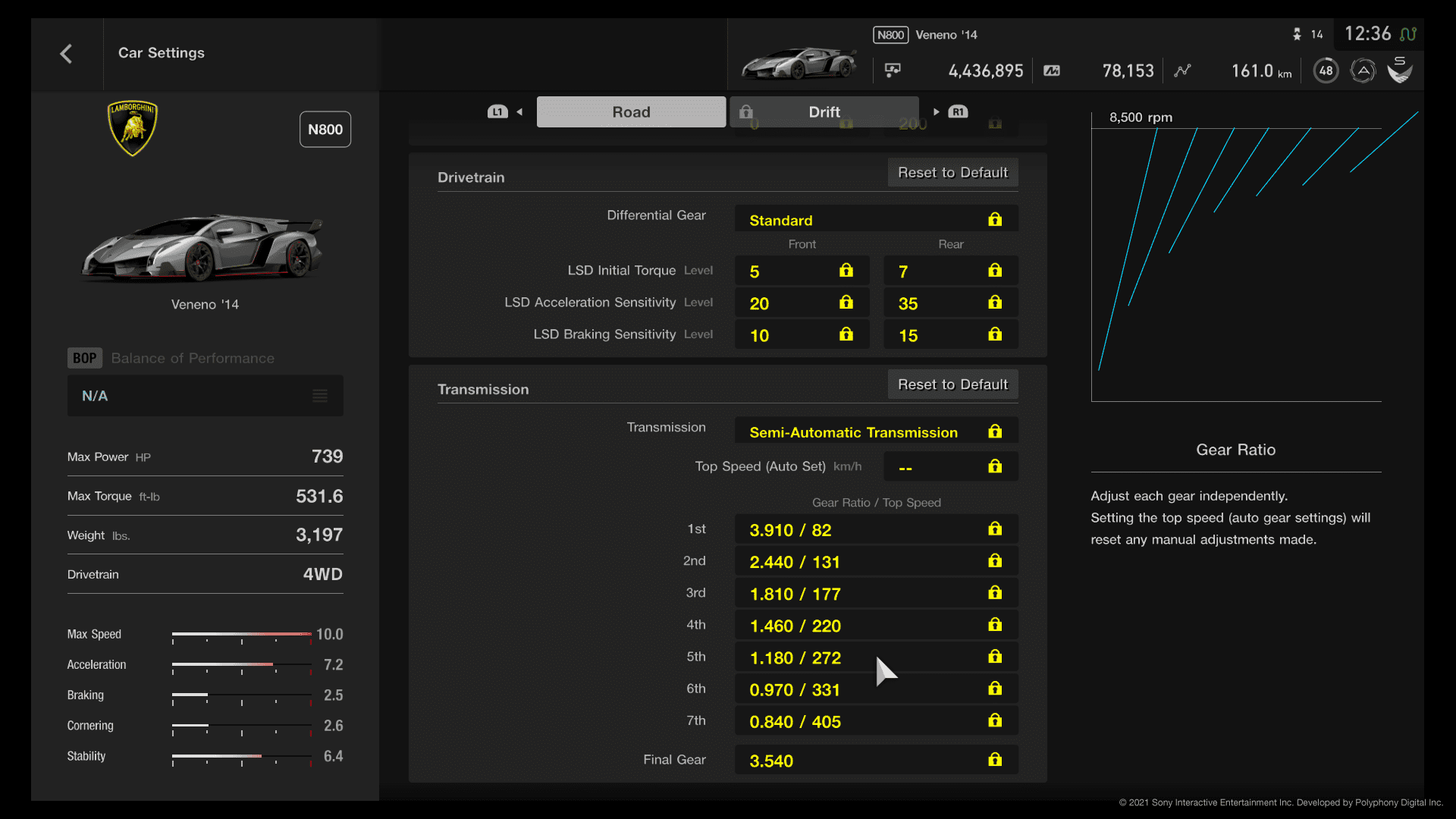Image resolution: width=1456 pixels, height=819 pixels.
Task: Go back using the back arrow
Action: pyautogui.click(x=66, y=54)
